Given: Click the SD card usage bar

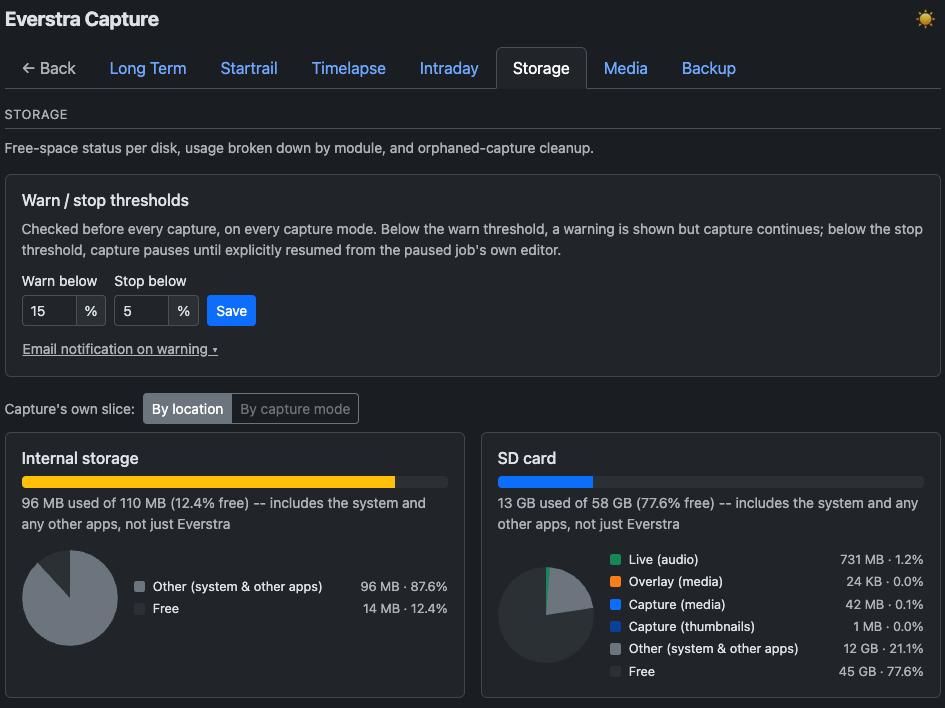Looking at the screenshot, I should tap(711, 482).
